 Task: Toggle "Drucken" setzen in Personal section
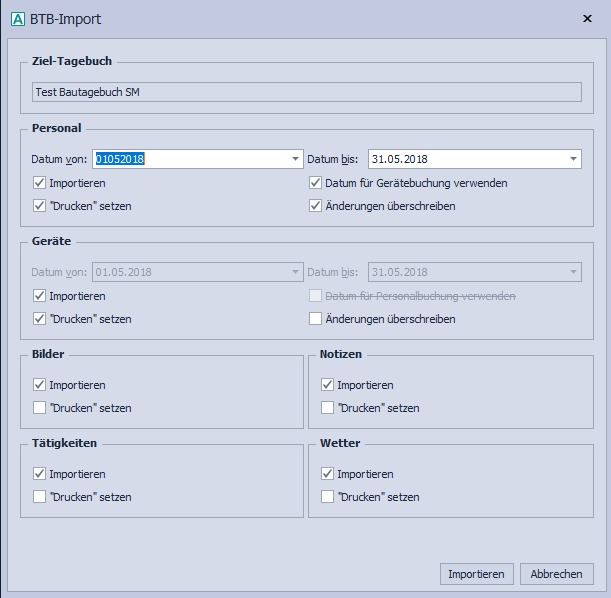click(39, 206)
